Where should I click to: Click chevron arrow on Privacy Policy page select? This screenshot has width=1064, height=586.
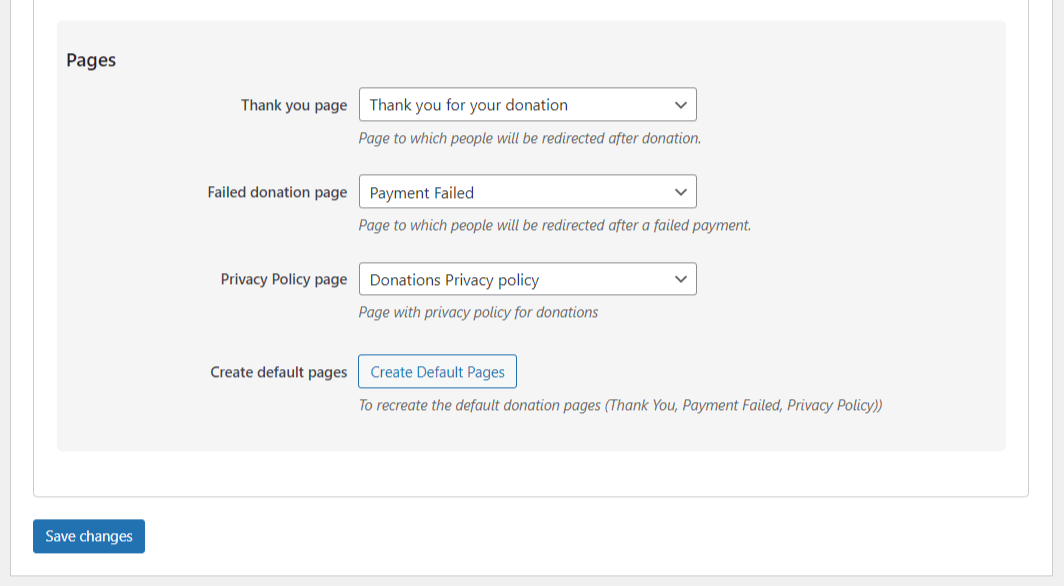[x=680, y=280]
